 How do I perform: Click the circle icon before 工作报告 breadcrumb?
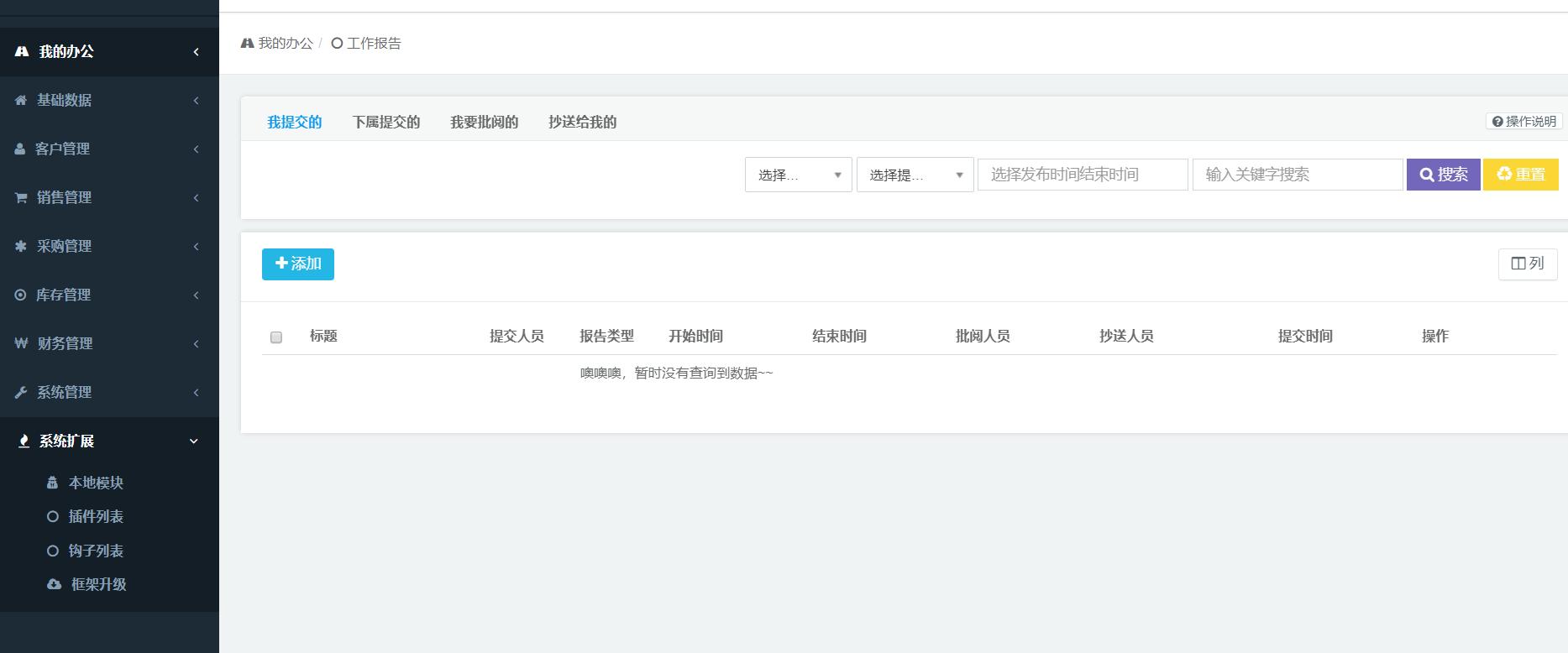pos(337,43)
